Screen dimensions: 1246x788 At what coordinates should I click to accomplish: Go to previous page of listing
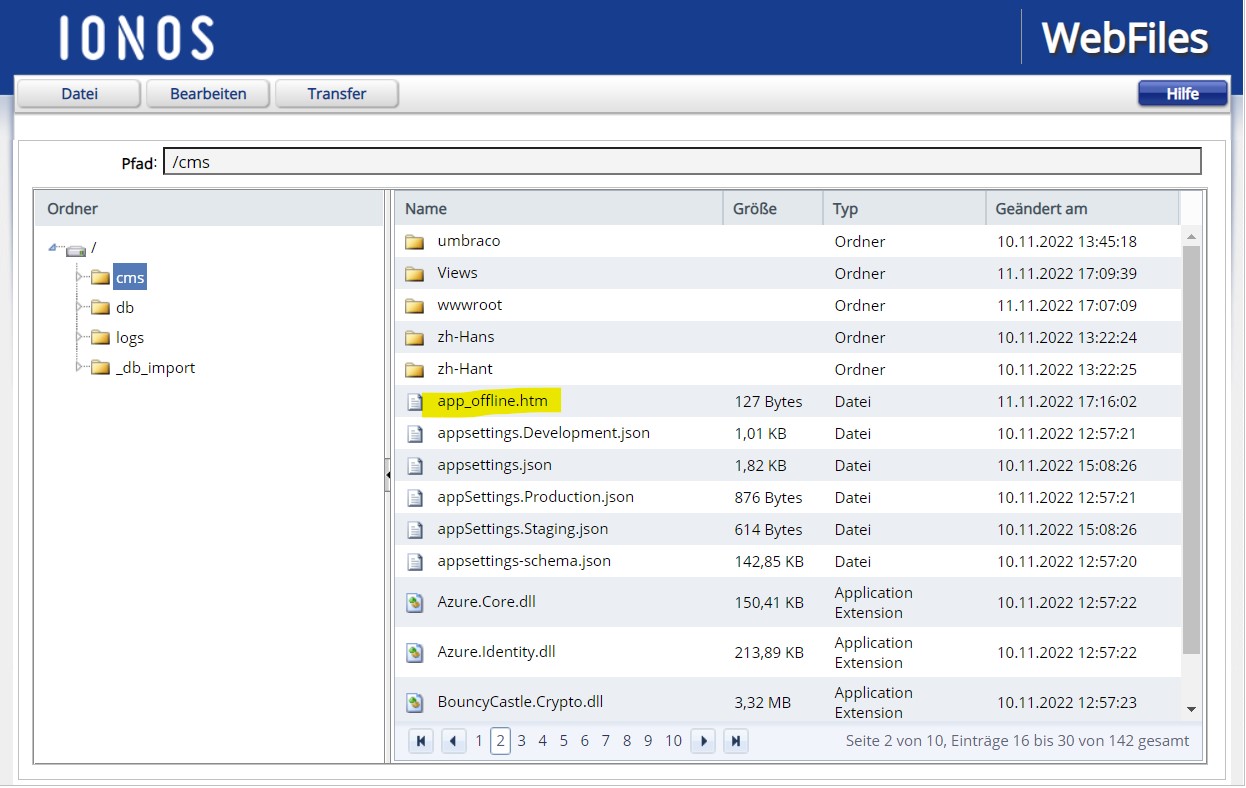454,741
